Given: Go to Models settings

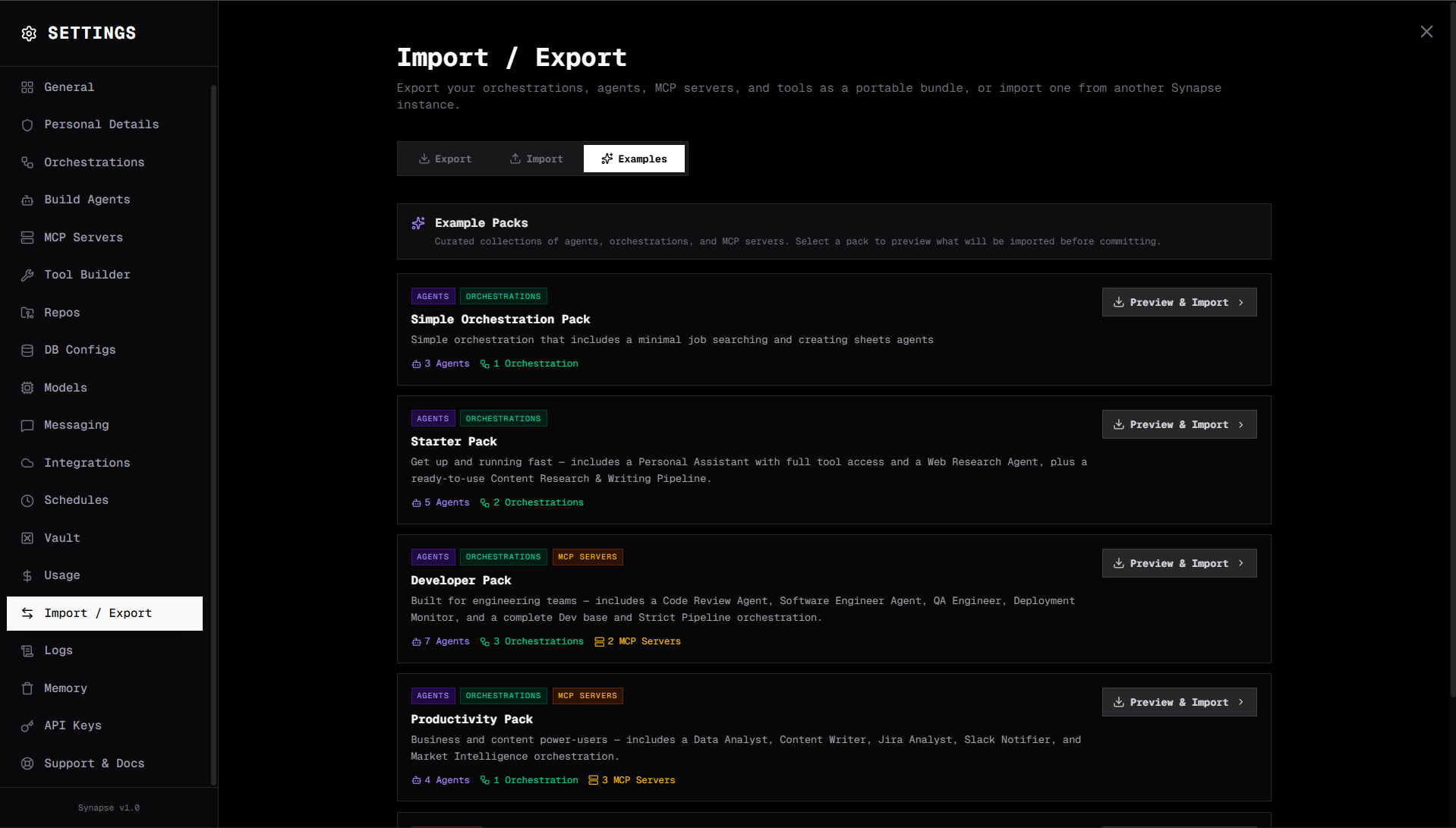Looking at the screenshot, I should (x=105, y=388).
